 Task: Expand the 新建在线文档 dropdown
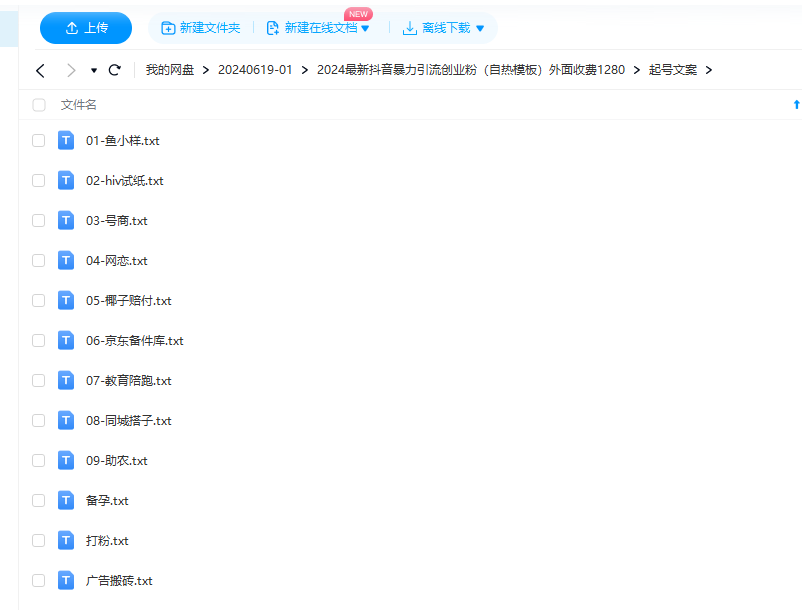click(x=365, y=28)
